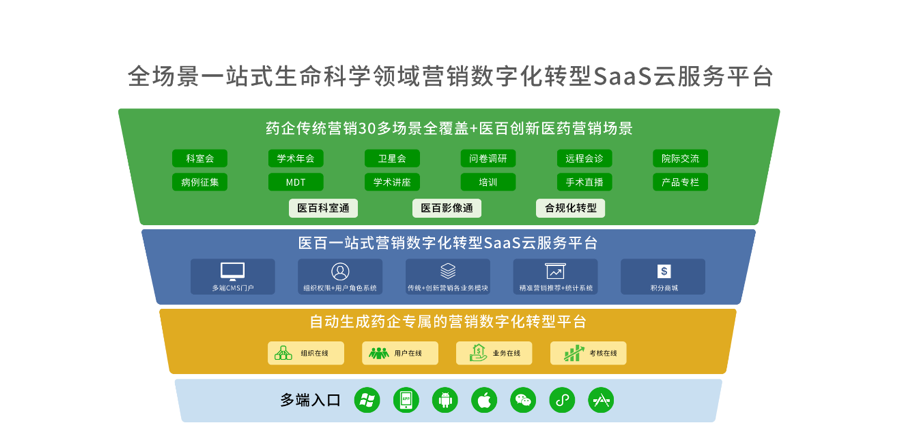
Task: Click the green heading 药企传统营销30多场景全覆盖
Action: click(367, 128)
